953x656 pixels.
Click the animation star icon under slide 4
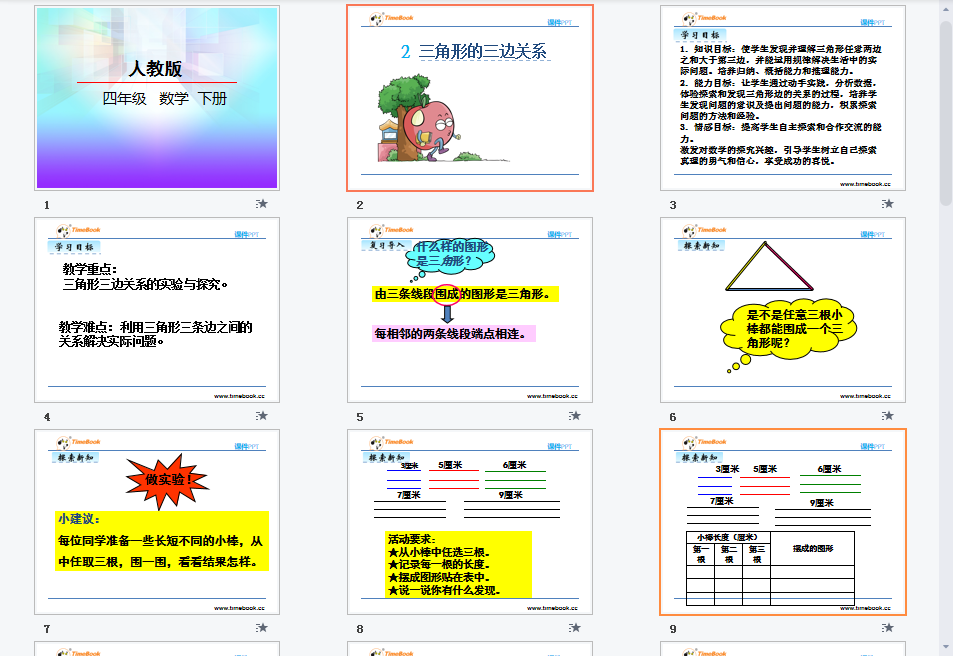(x=262, y=416)
